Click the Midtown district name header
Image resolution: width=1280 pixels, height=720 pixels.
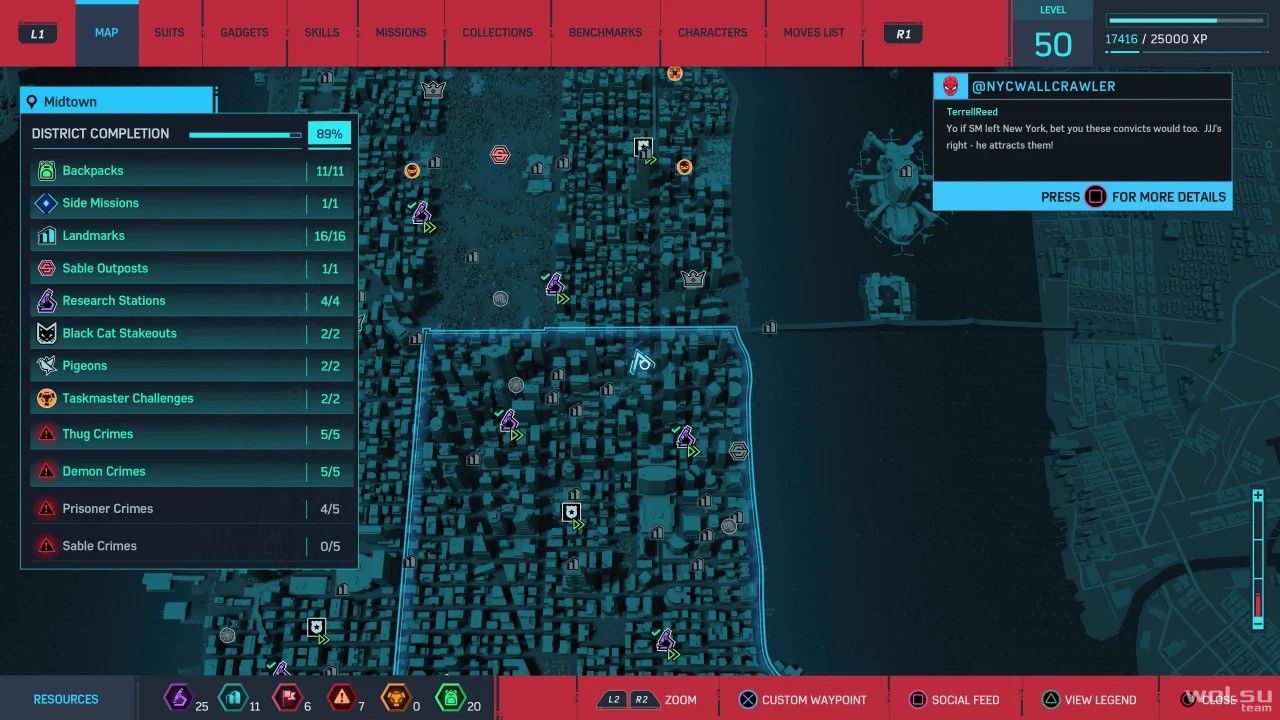[117, 102]
